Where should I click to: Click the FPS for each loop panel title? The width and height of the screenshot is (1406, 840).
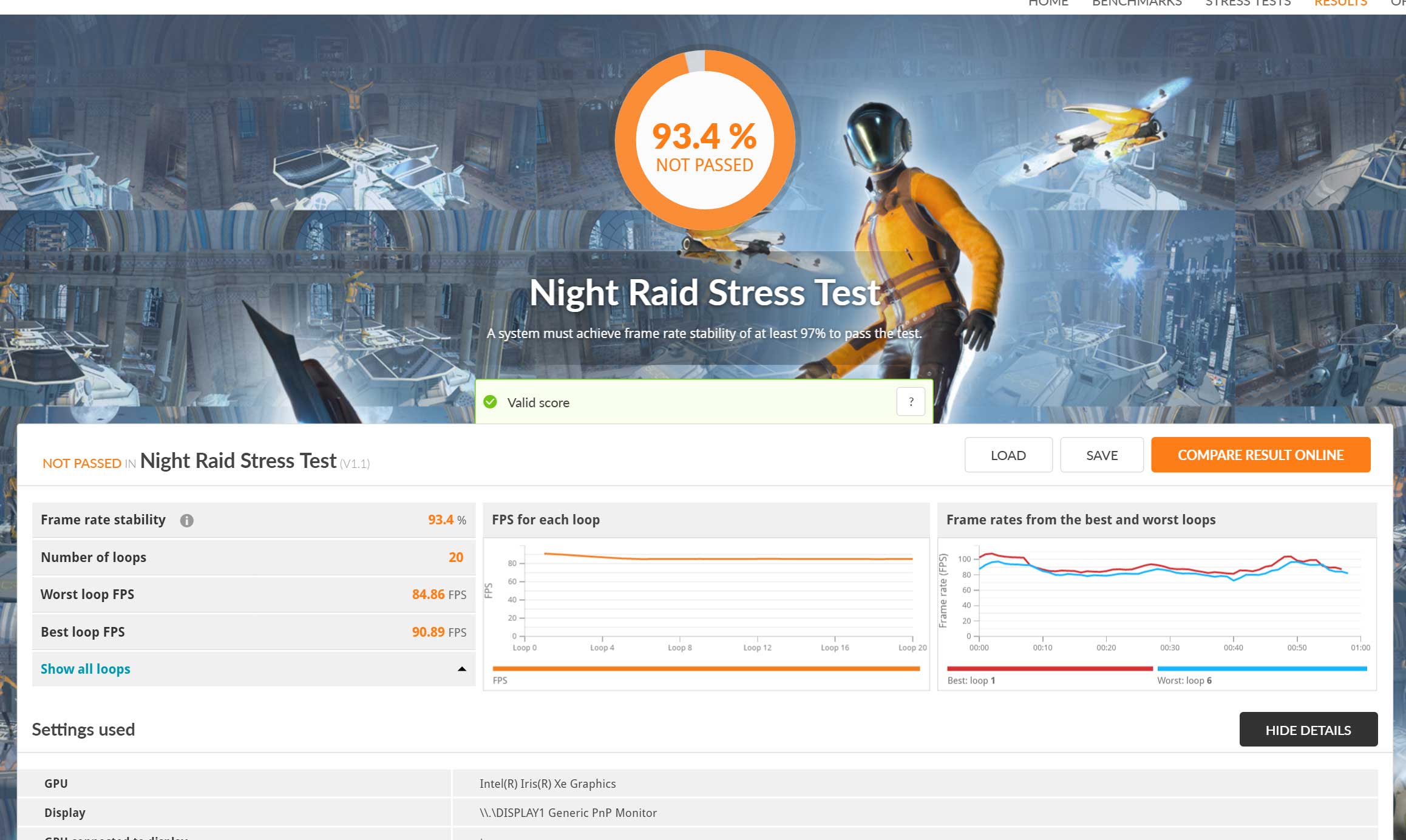[546, 520]
